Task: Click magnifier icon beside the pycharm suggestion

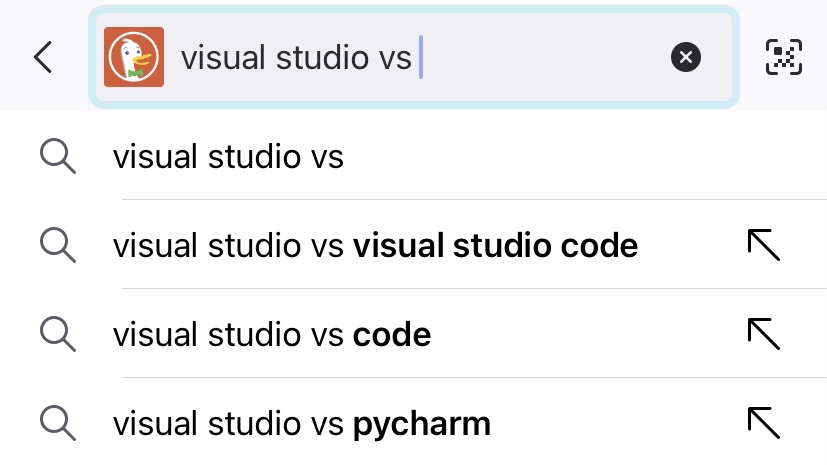Action: tap(58, 423)
